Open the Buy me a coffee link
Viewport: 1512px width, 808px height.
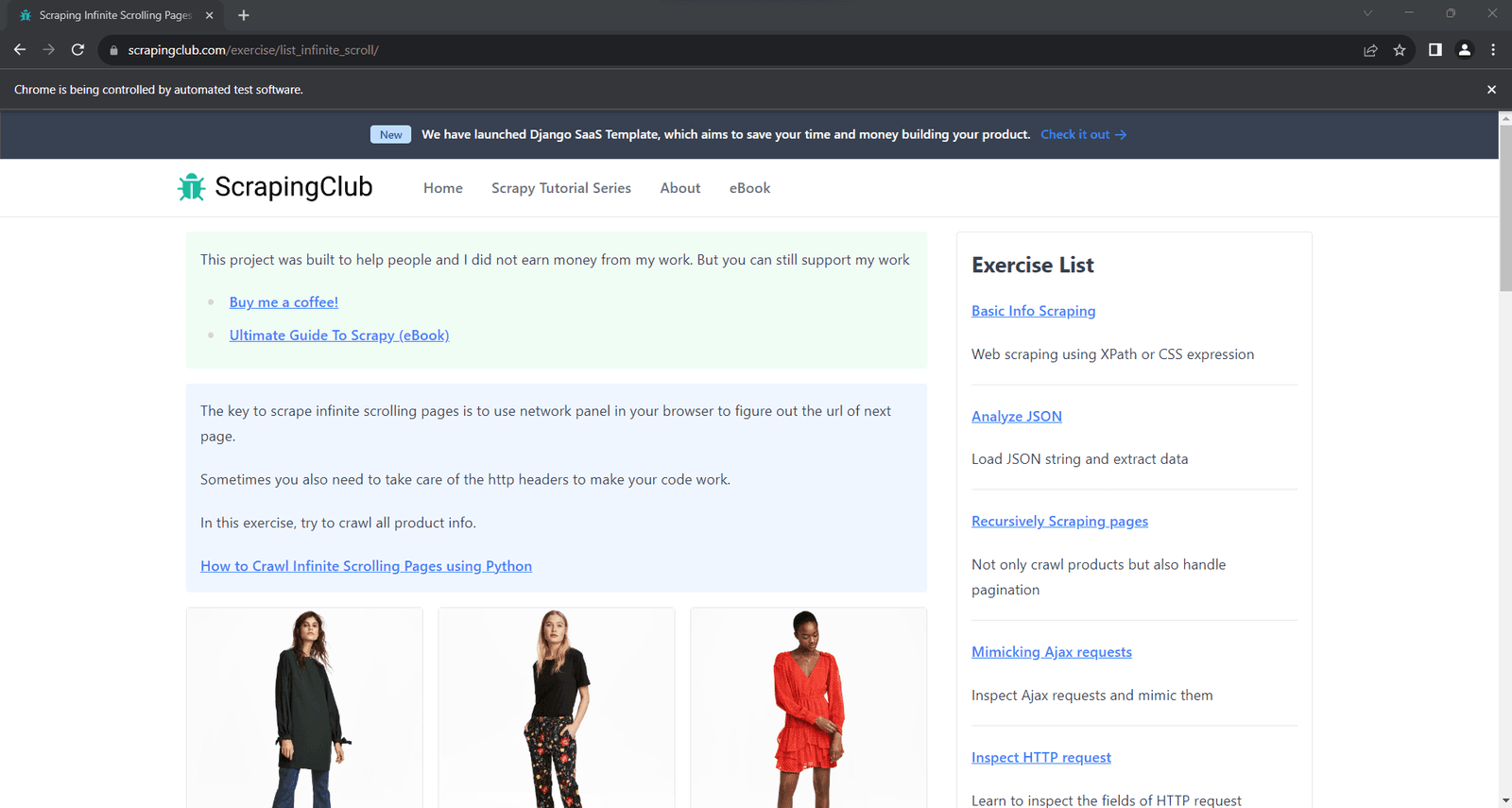[x=283, y=302]
